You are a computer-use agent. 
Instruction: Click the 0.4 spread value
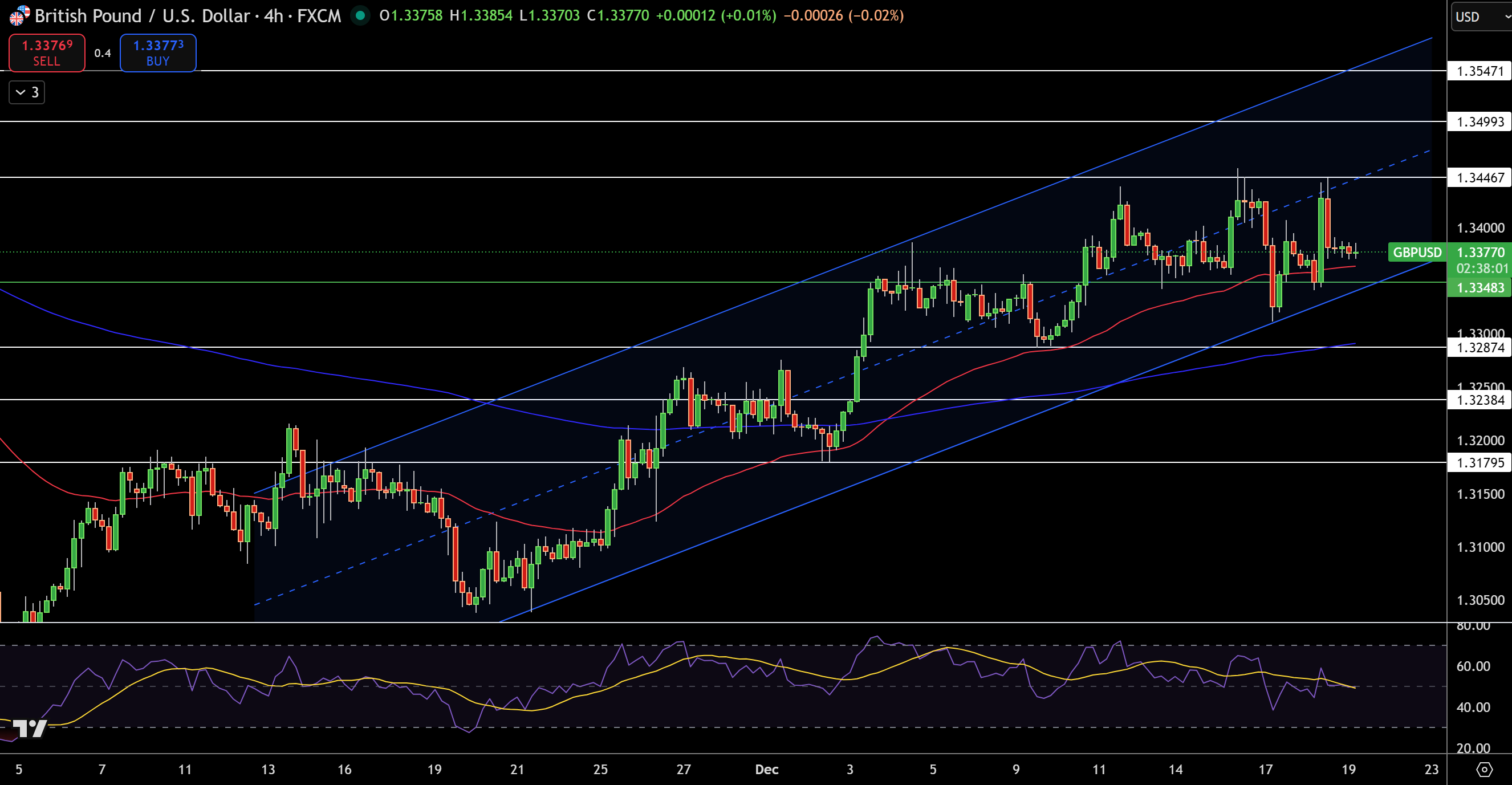tap(103, 53)
